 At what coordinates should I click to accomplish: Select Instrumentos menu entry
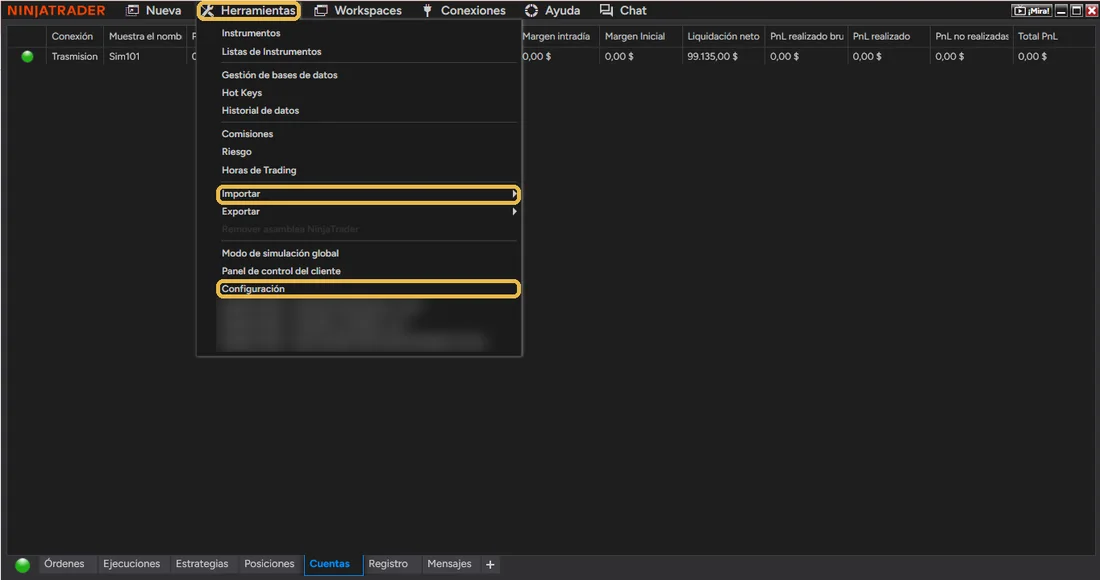pos(250,33)
